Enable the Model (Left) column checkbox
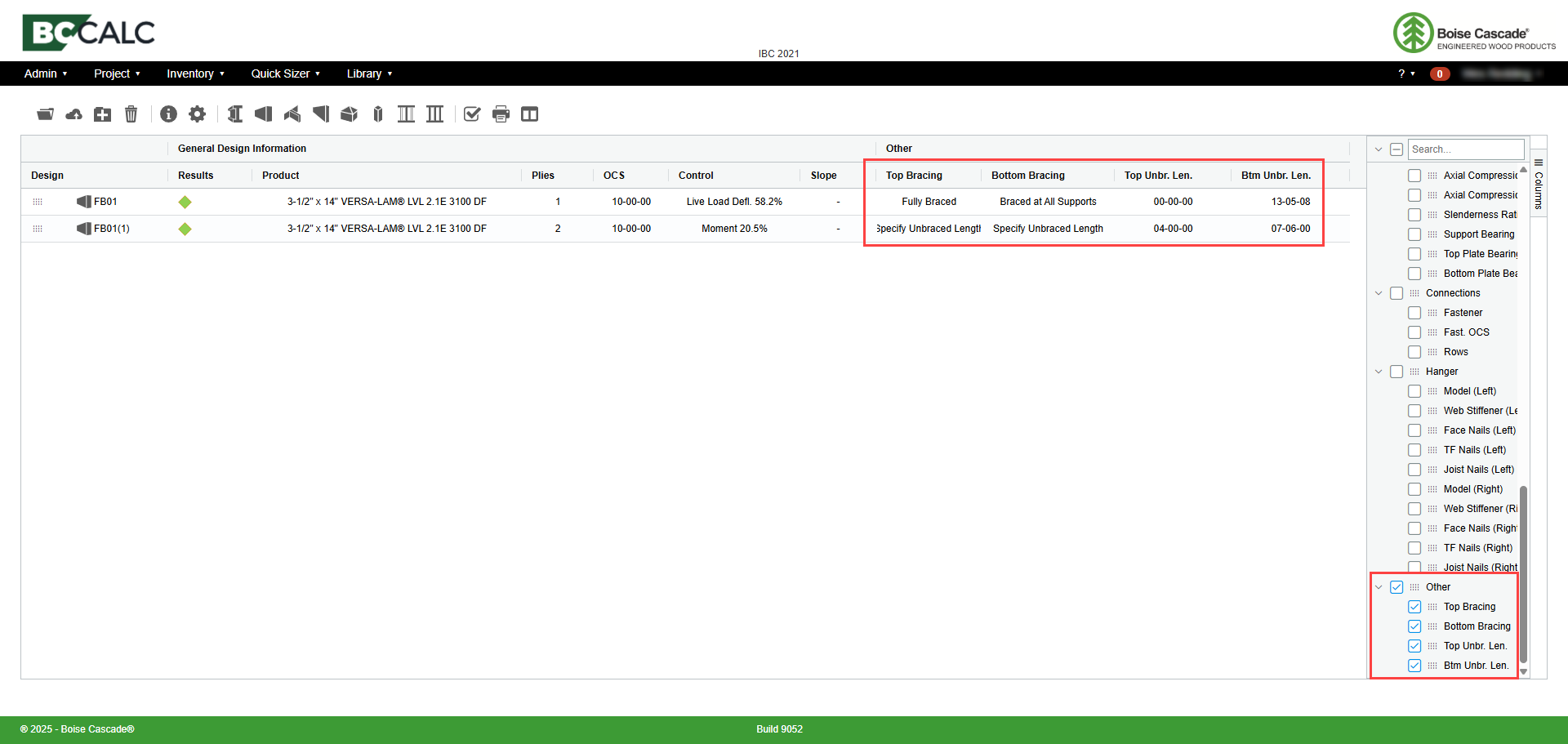The image size is (1568, 744). [x=1414, y=391]
